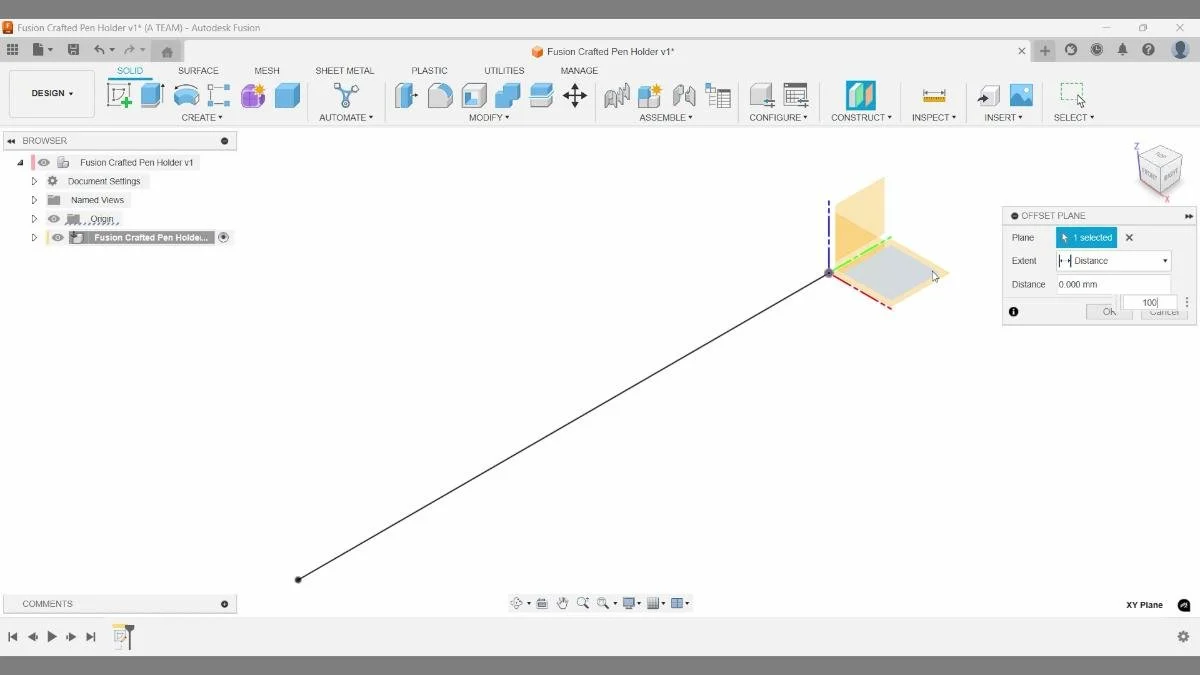The width and height of the screenshot is (1200, 675).
Task: Switch to the MESH tab
Action: coord(267,71)
